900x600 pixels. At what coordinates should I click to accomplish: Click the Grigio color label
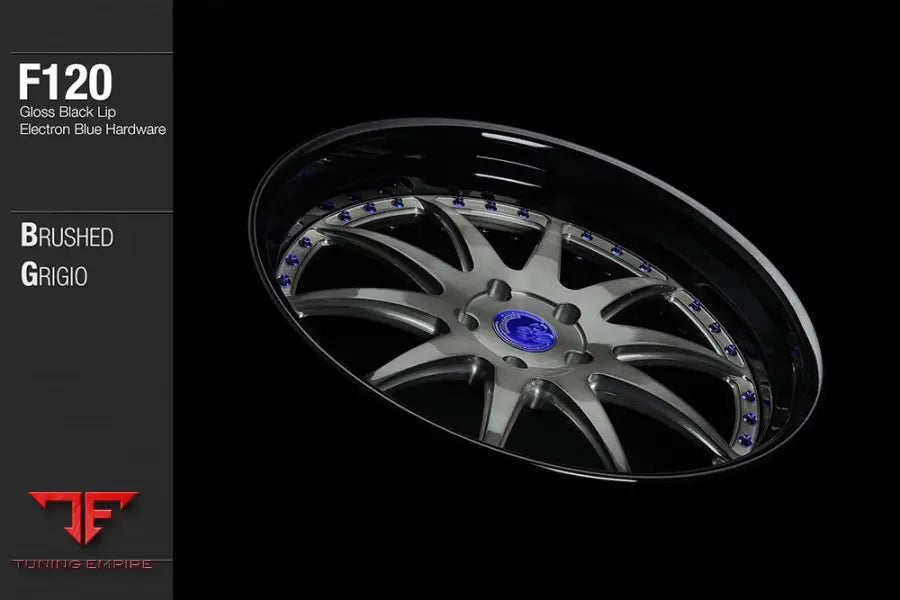click(54, 274)
